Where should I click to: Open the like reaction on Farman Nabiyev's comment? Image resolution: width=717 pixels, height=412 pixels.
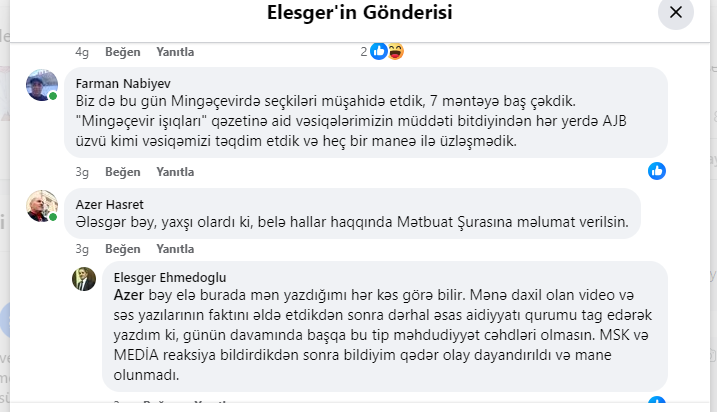657,171
